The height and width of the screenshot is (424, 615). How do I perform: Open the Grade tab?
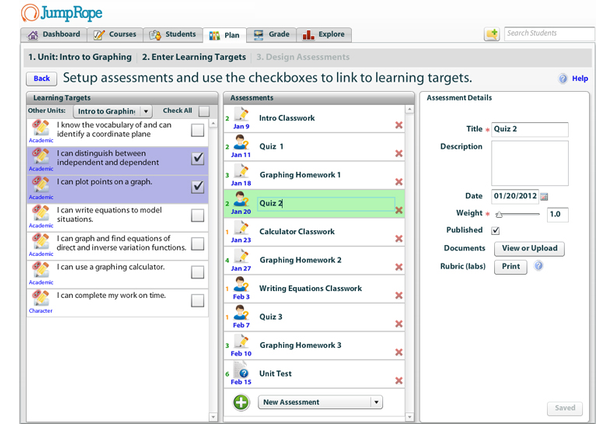click(271, 35)
